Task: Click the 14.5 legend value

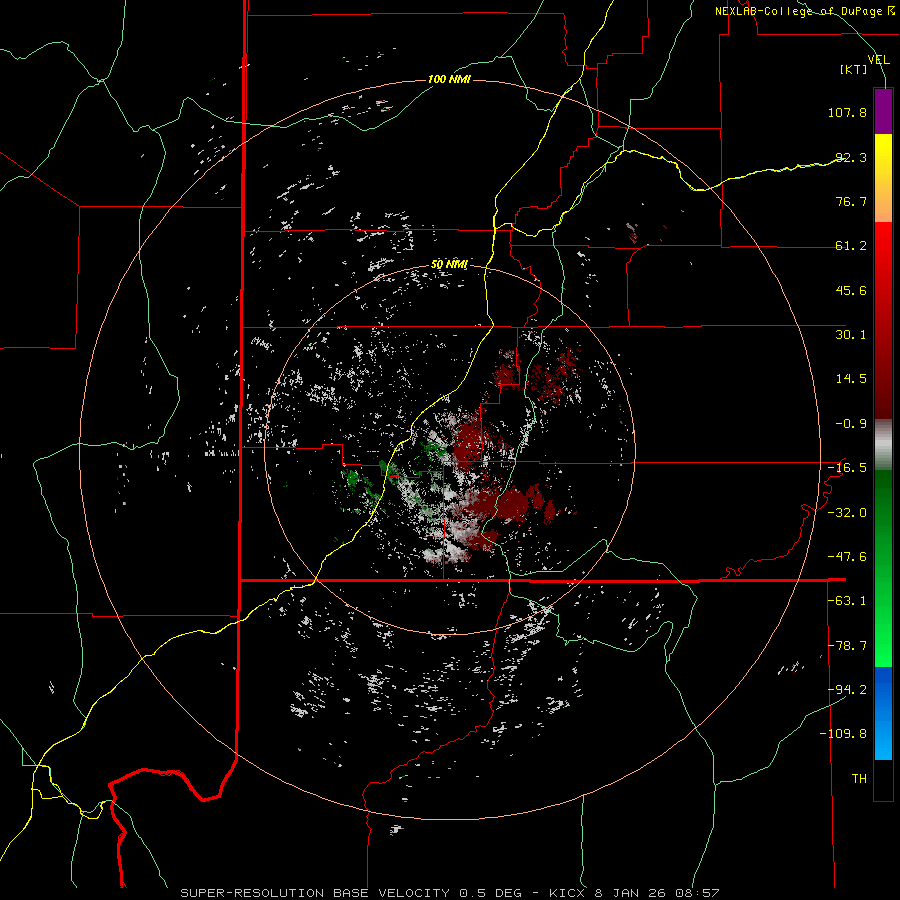Action: [851, 379]
